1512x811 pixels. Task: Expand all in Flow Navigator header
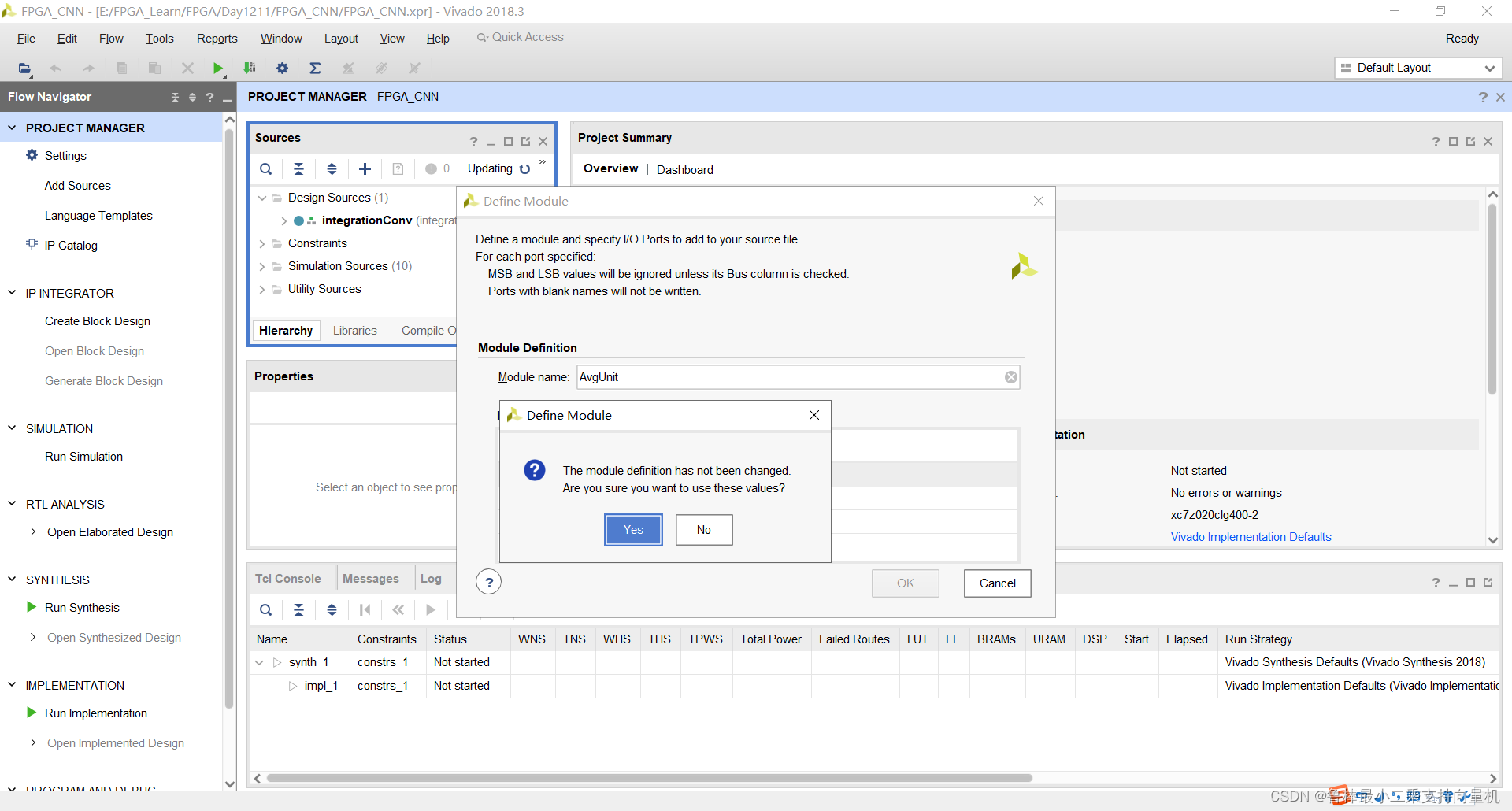pyautogui.click(x=192, y=97)
